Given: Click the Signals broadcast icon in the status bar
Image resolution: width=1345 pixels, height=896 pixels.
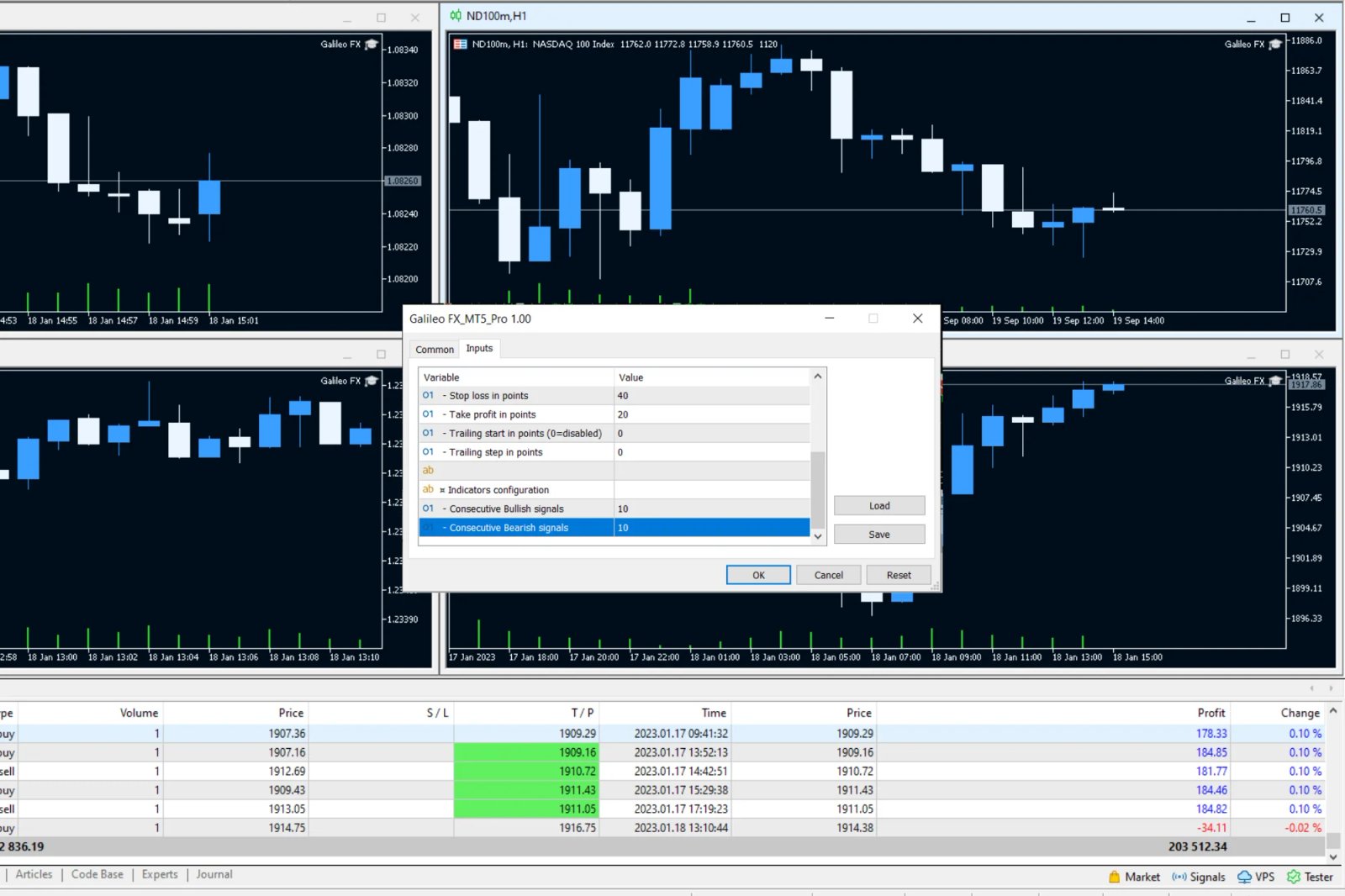Looking at the screenshot, I should click(x=1179, y=876).
